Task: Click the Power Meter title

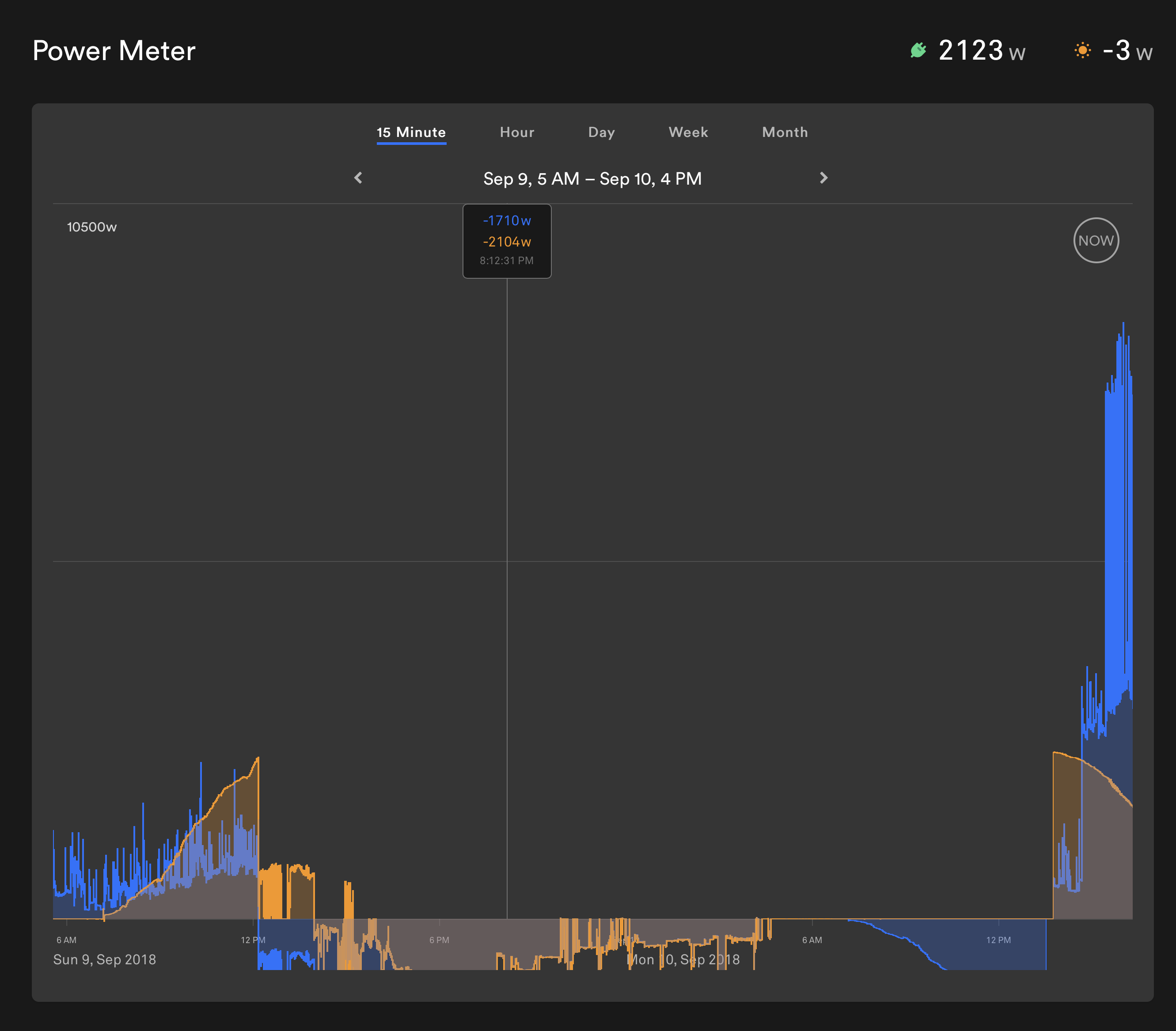Action: click(114, 51)
